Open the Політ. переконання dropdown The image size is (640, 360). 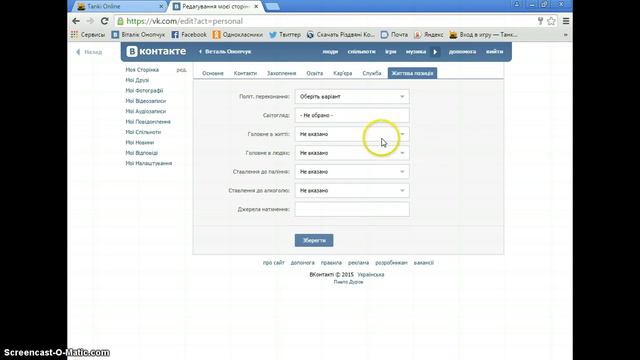(x=352, y=97)
